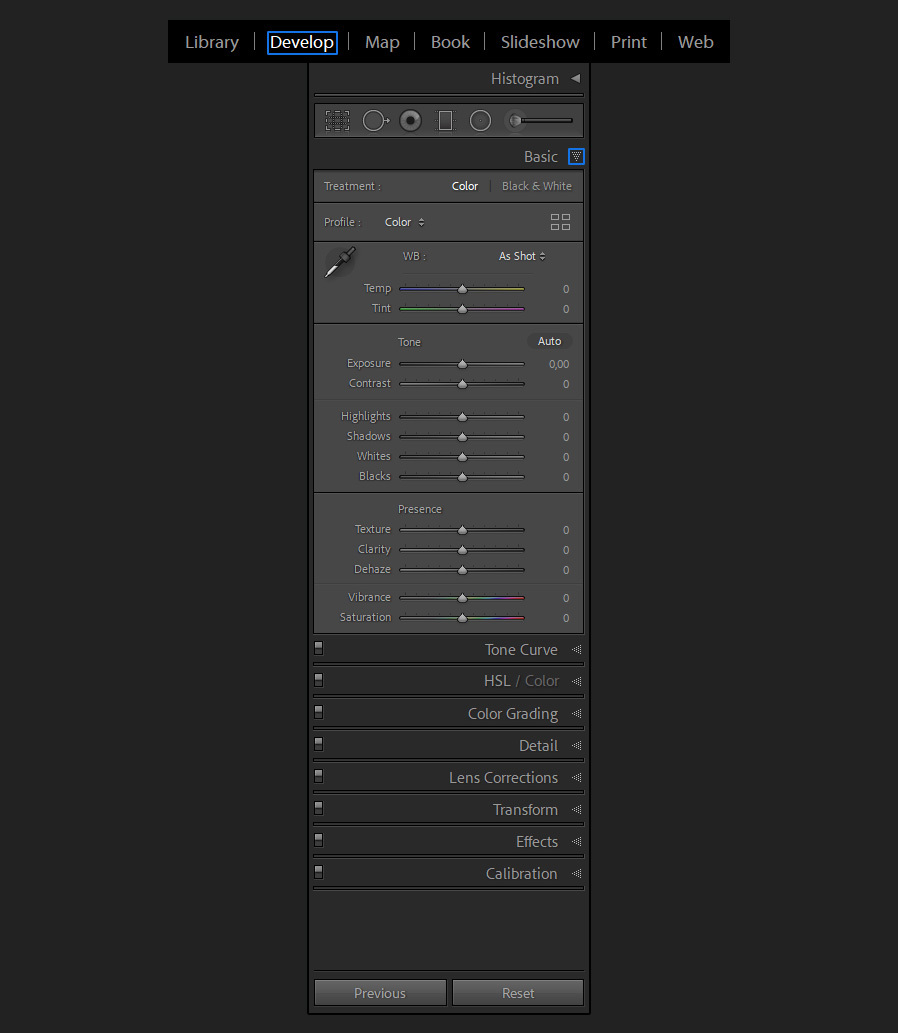
Task: Toggle the Effects panel switch
Action: pyautogui.click(x=319, y=840)
